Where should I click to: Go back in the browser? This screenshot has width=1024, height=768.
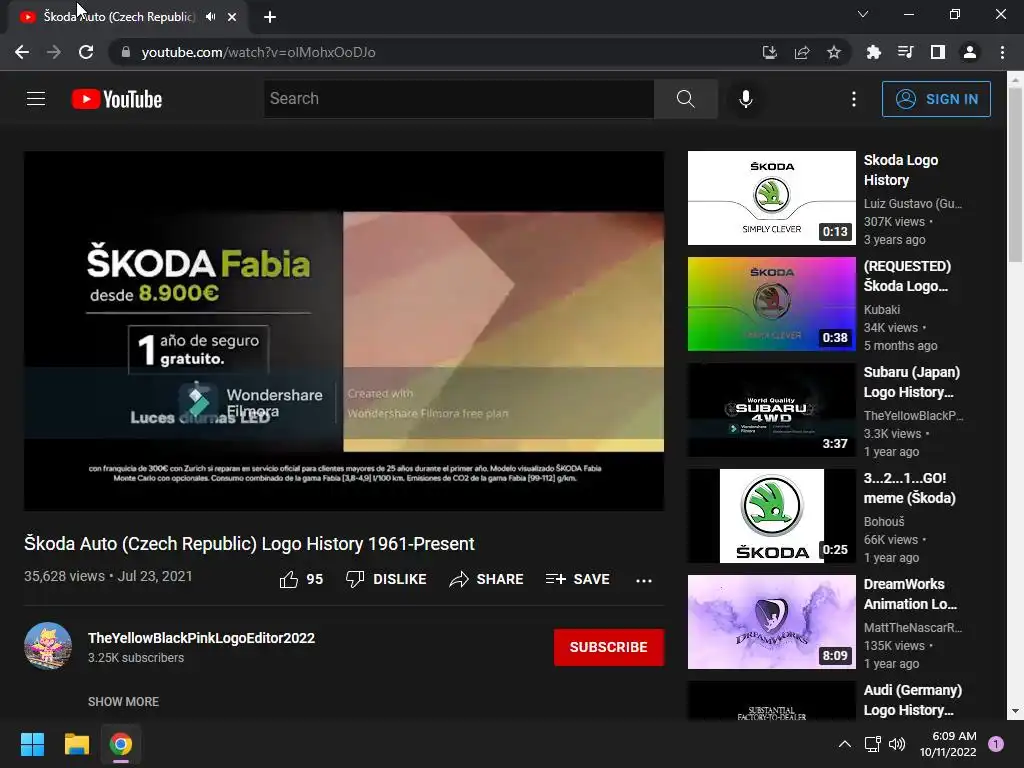click(x=22, y=52)
